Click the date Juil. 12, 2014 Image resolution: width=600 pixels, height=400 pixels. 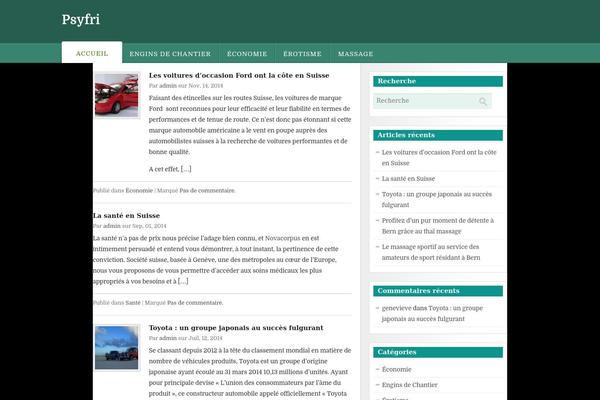[x=205, y=338]
